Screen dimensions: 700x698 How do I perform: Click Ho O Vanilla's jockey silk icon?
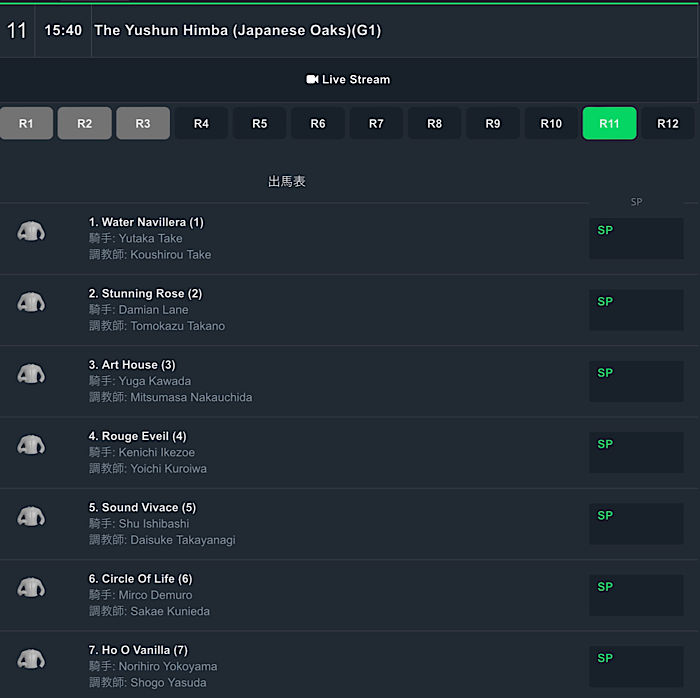[x=31, y=659]
